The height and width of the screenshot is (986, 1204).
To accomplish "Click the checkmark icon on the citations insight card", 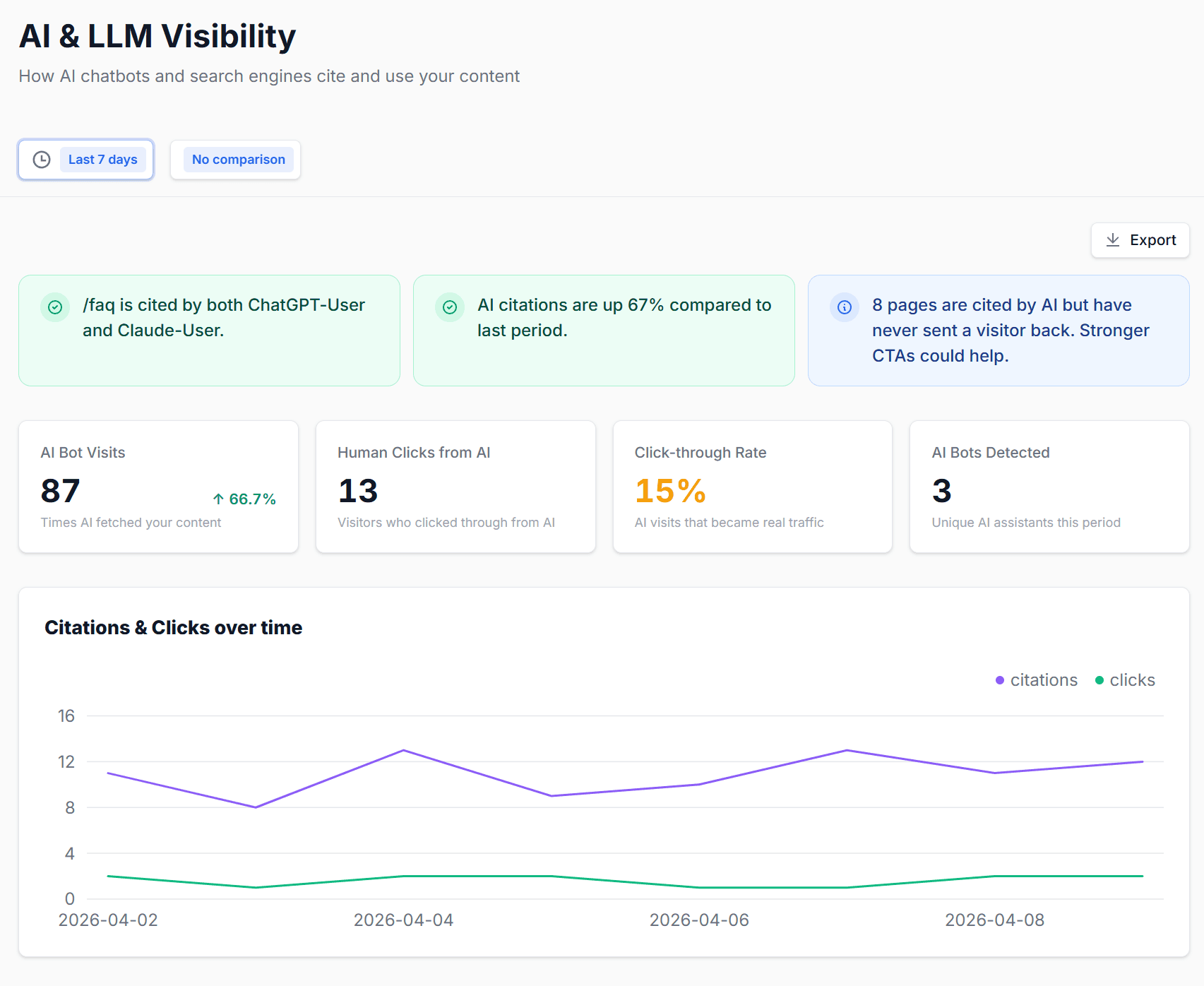I will tap(450, 307).
